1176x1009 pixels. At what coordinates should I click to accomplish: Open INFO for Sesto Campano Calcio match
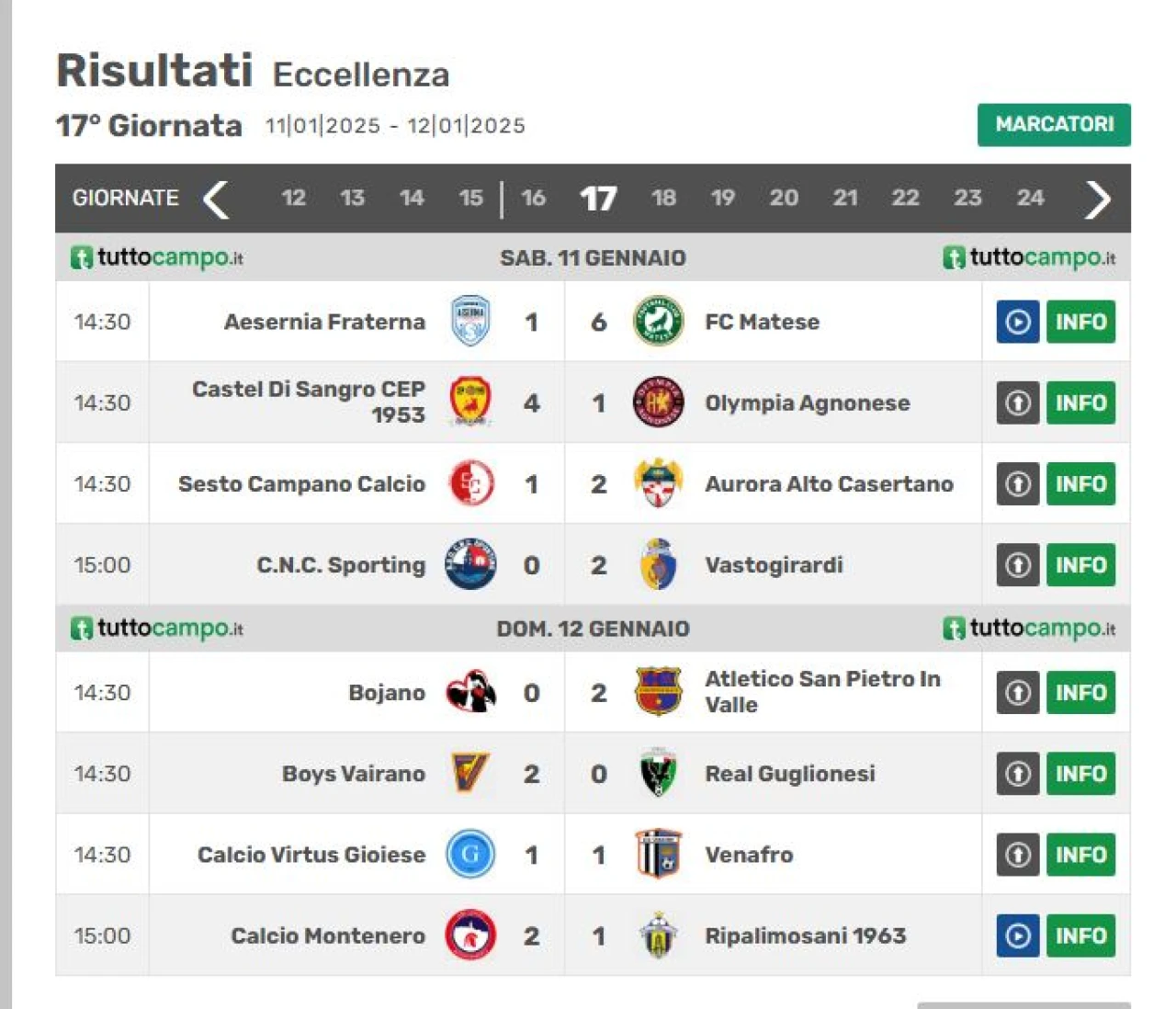coord(1080,483)
